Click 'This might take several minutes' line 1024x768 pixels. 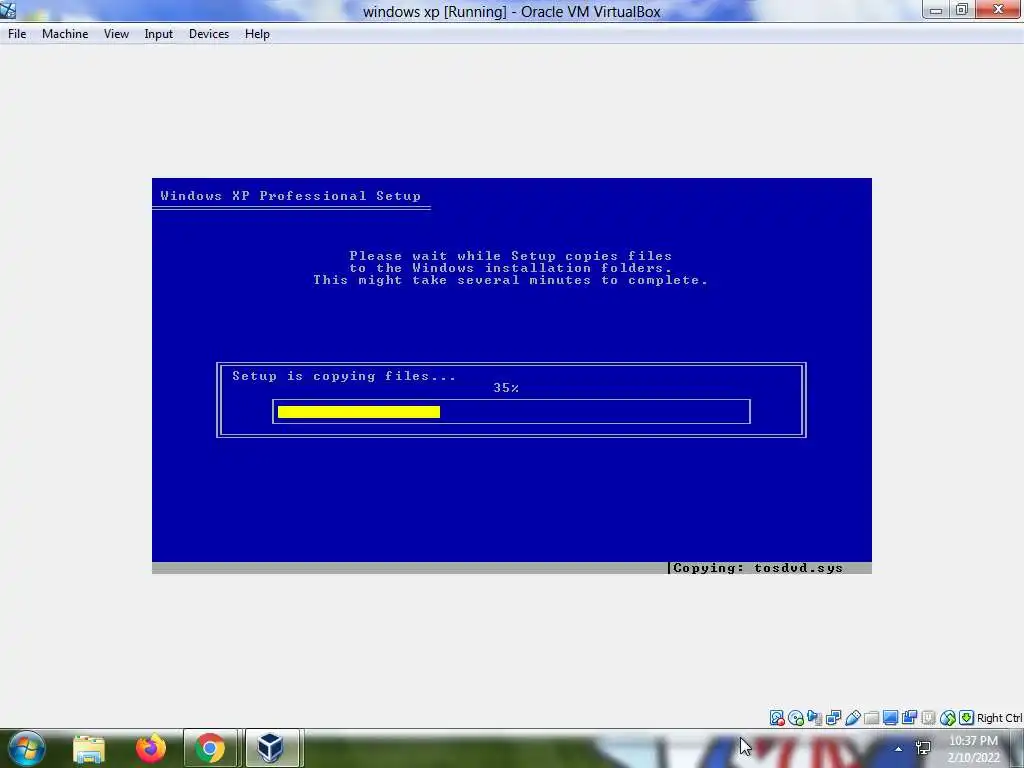(511, 280)
